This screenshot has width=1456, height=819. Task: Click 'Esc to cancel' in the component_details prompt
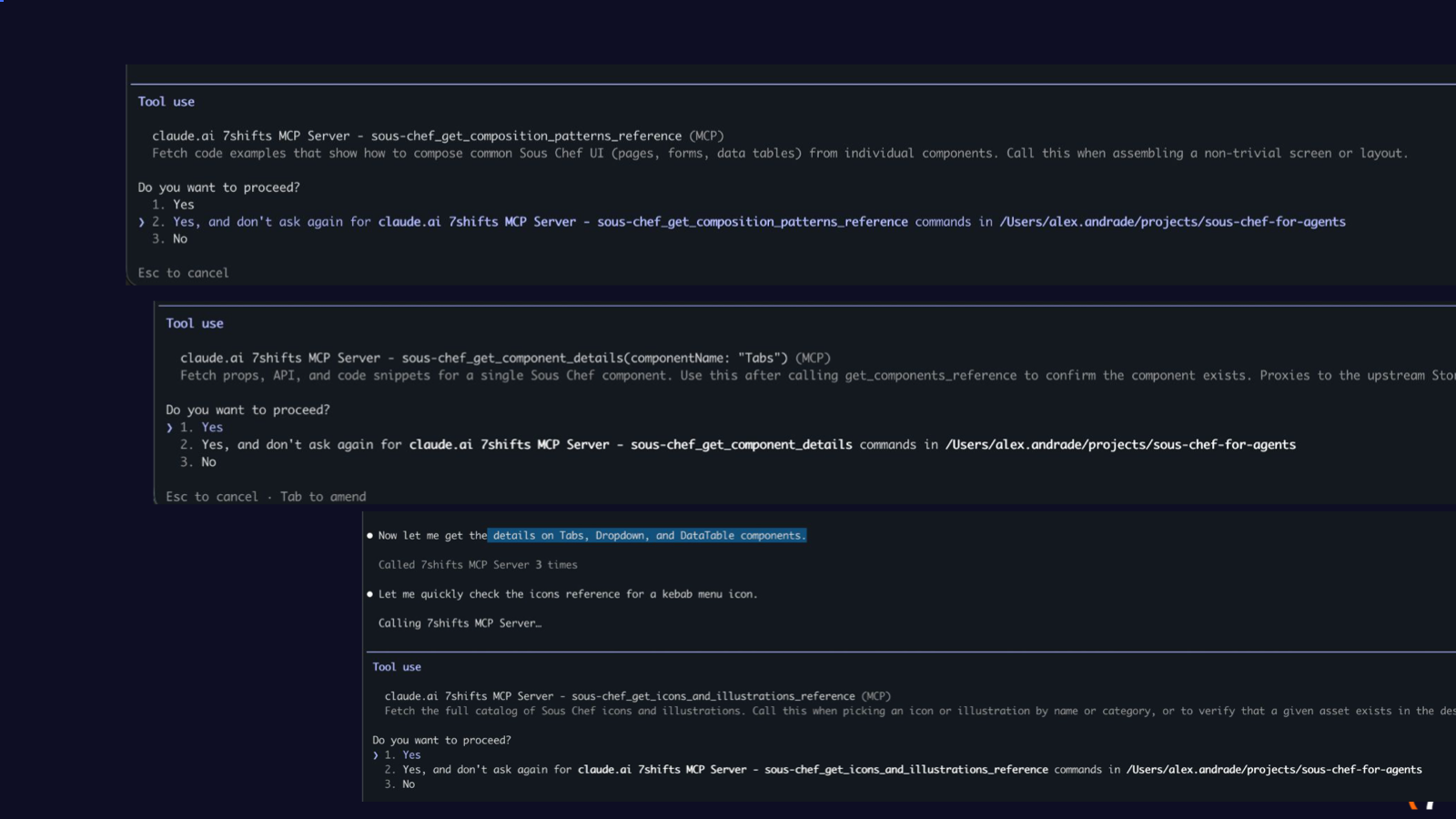[x=212, y=497]
